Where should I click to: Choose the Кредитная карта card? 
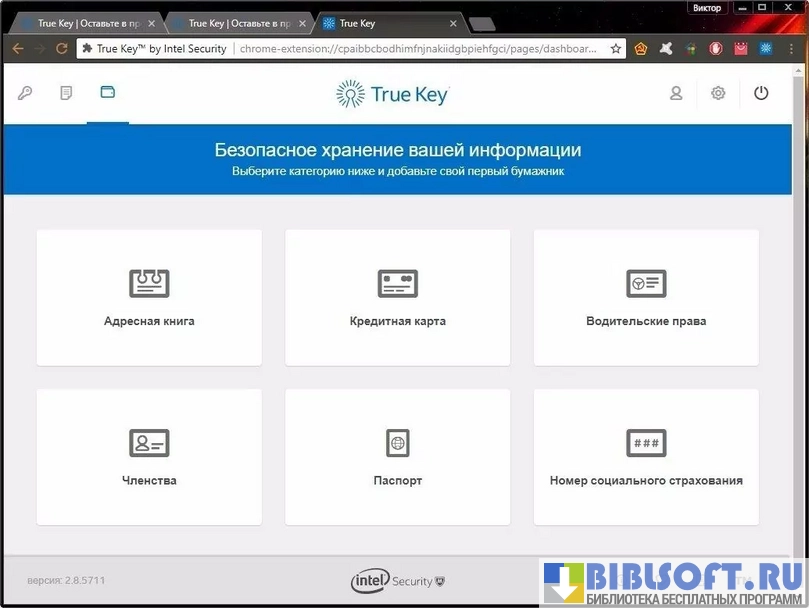click(397, 297)
